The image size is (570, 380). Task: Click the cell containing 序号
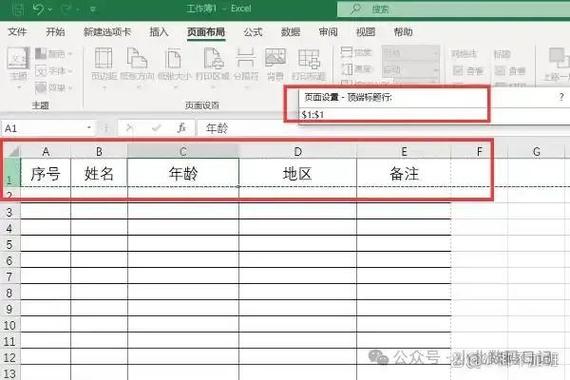pyautogui.click(x=46, y=173)
